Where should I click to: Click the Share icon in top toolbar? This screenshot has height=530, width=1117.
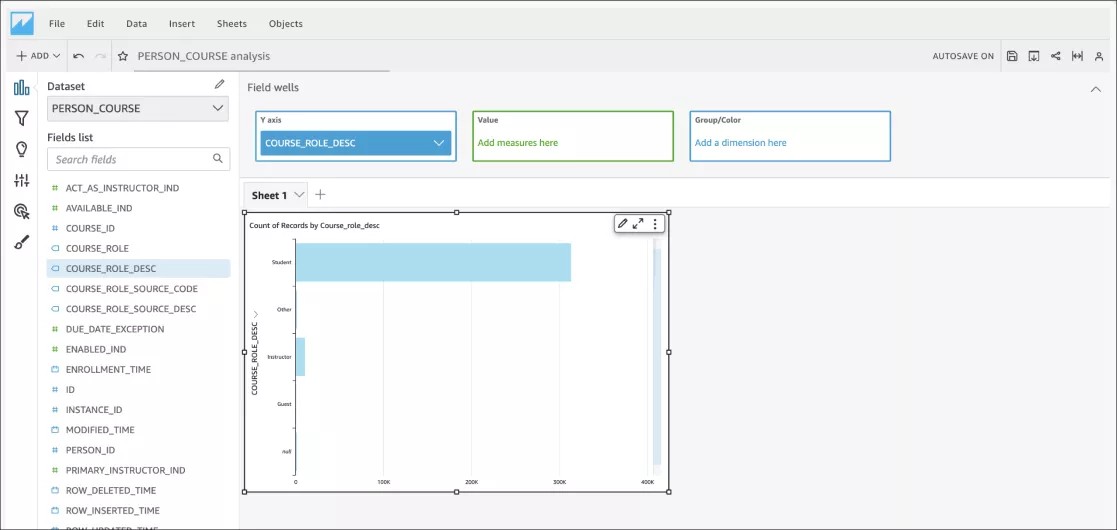tap(1055, 56)
